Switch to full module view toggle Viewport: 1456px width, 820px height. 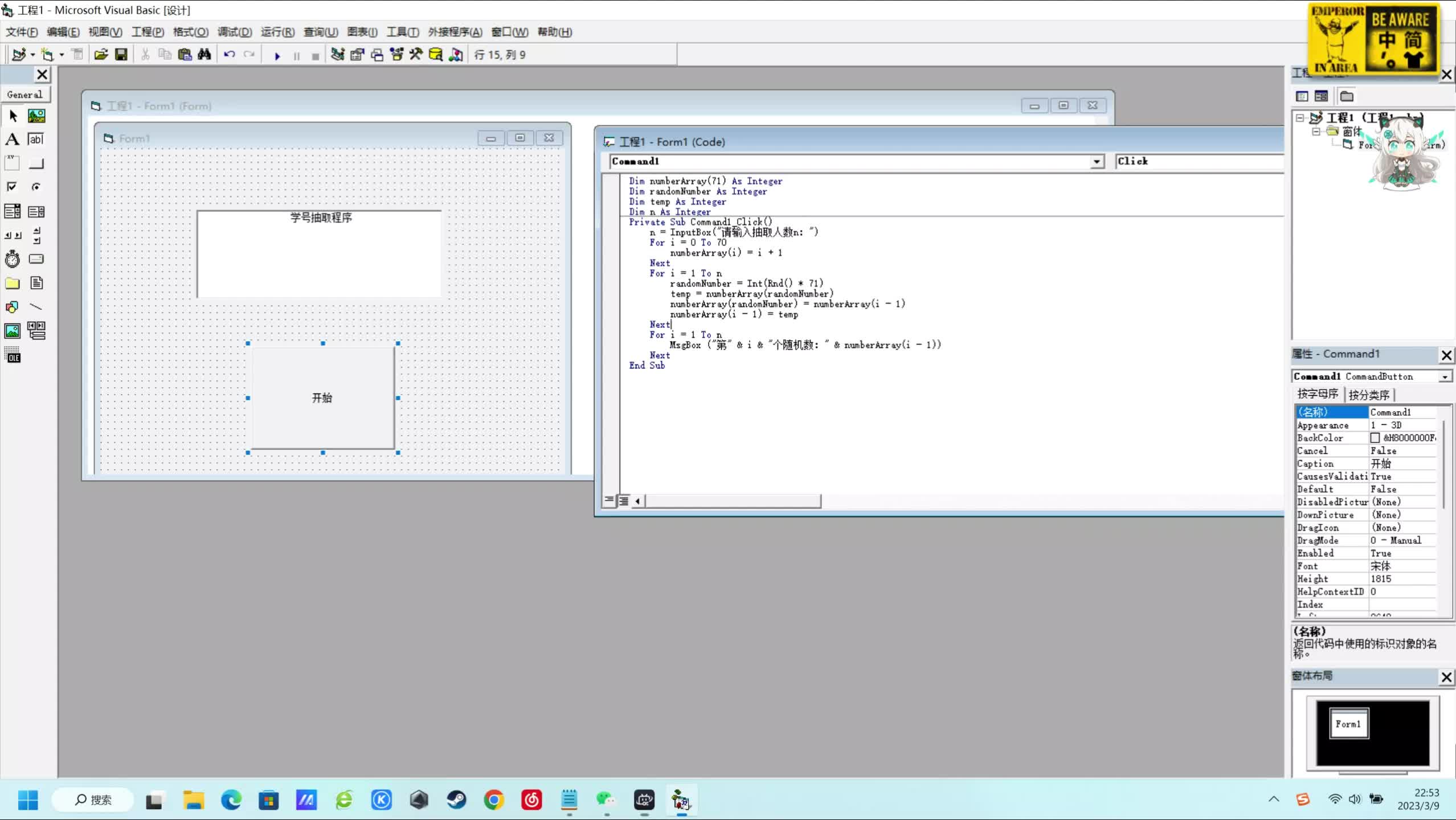[x=624, y=501]
